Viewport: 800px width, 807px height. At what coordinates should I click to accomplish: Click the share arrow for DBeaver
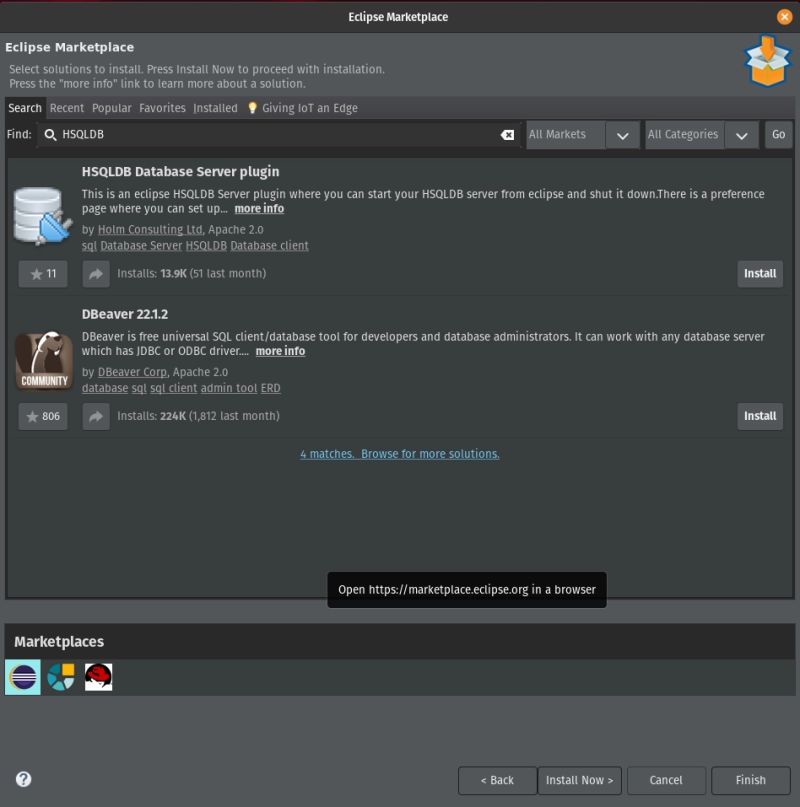(x=96, y=416)
